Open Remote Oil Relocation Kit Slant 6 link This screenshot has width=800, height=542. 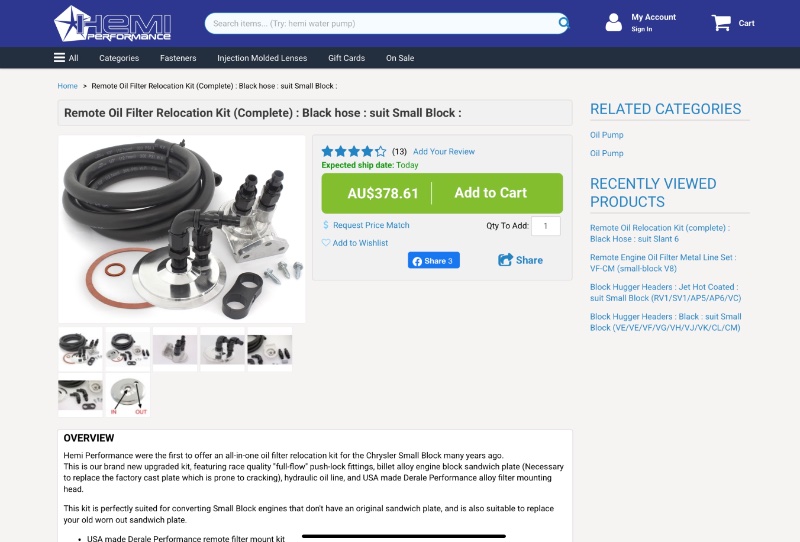click(x=660, y=233)
